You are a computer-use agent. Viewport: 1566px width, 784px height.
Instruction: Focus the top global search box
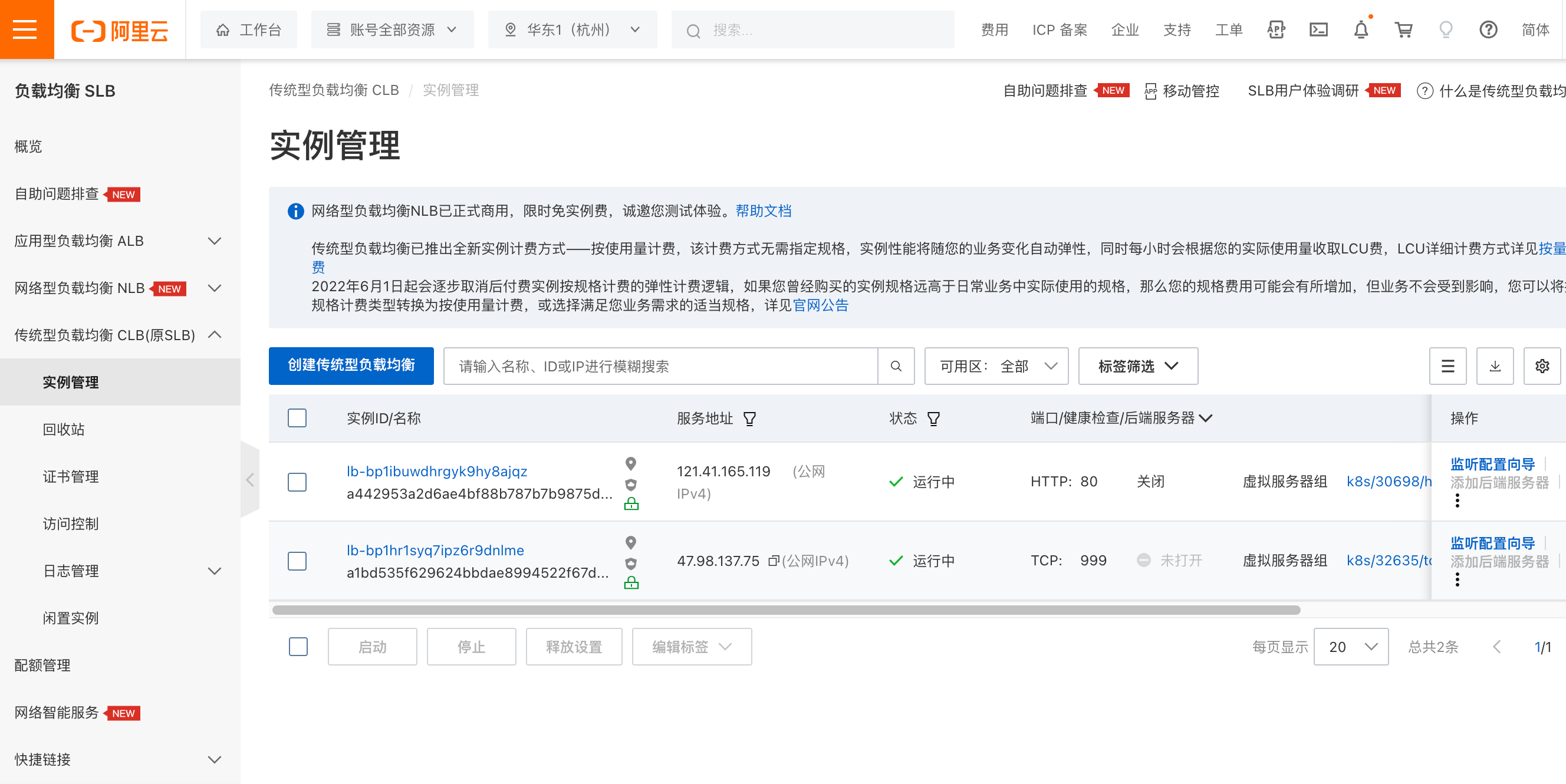click(813, 29)
